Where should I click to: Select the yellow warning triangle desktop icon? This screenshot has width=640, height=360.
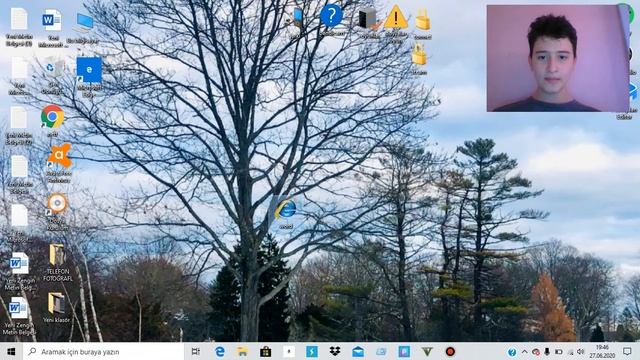tap(396, 17)
